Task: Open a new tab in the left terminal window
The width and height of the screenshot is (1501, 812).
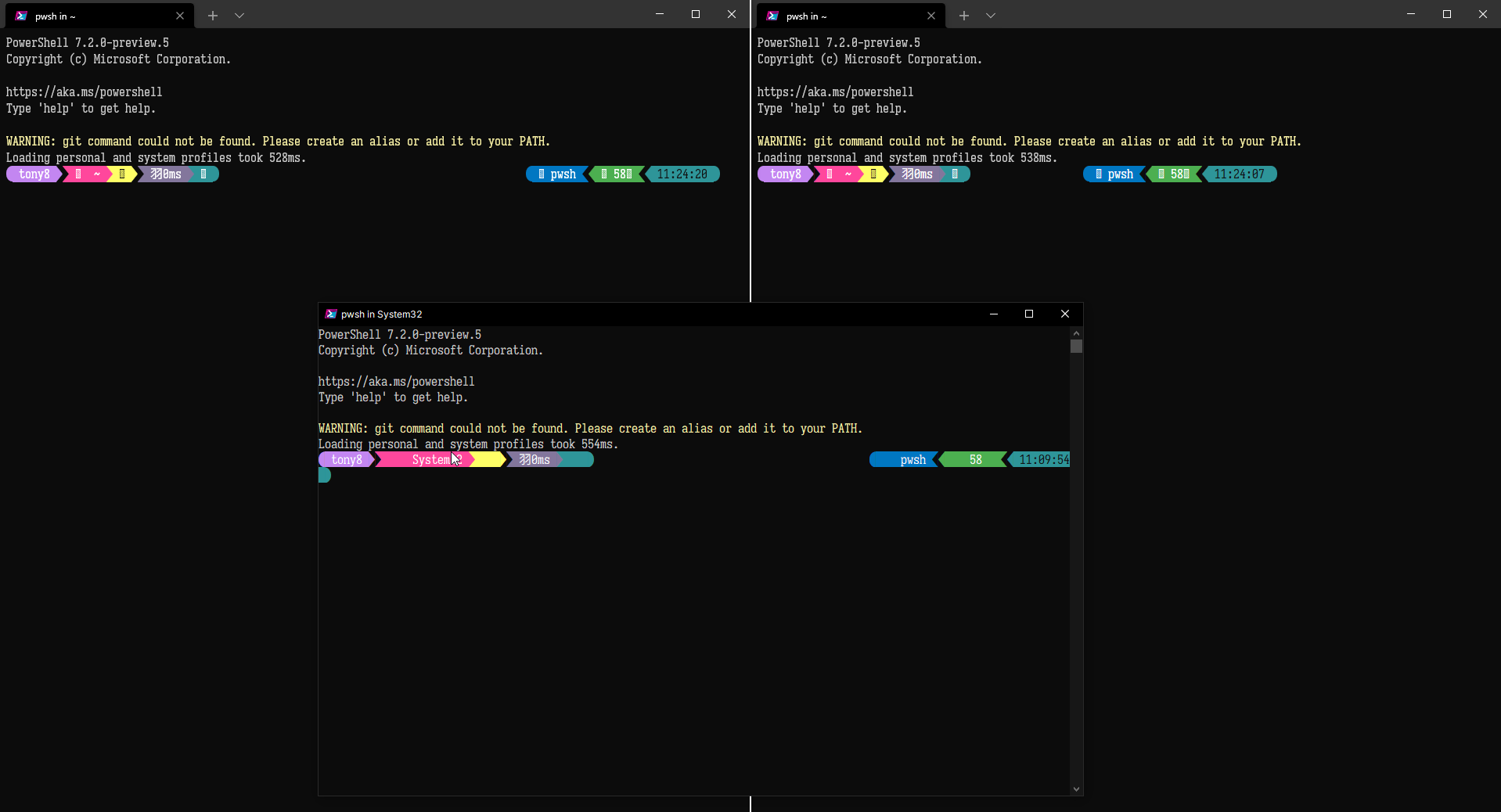Action: coord(212,16)
